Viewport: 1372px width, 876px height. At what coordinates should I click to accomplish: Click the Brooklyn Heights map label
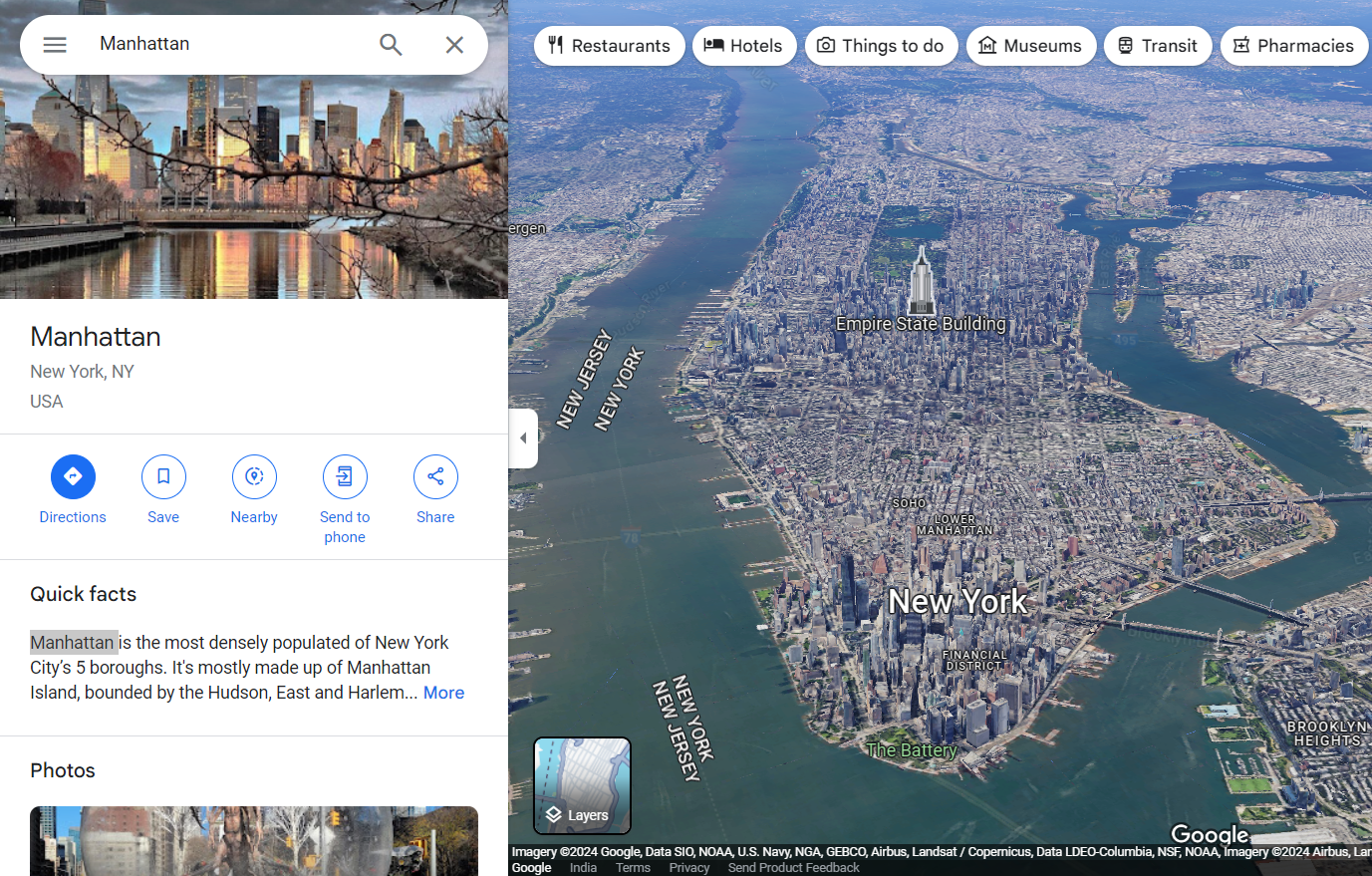(1326, 733)
